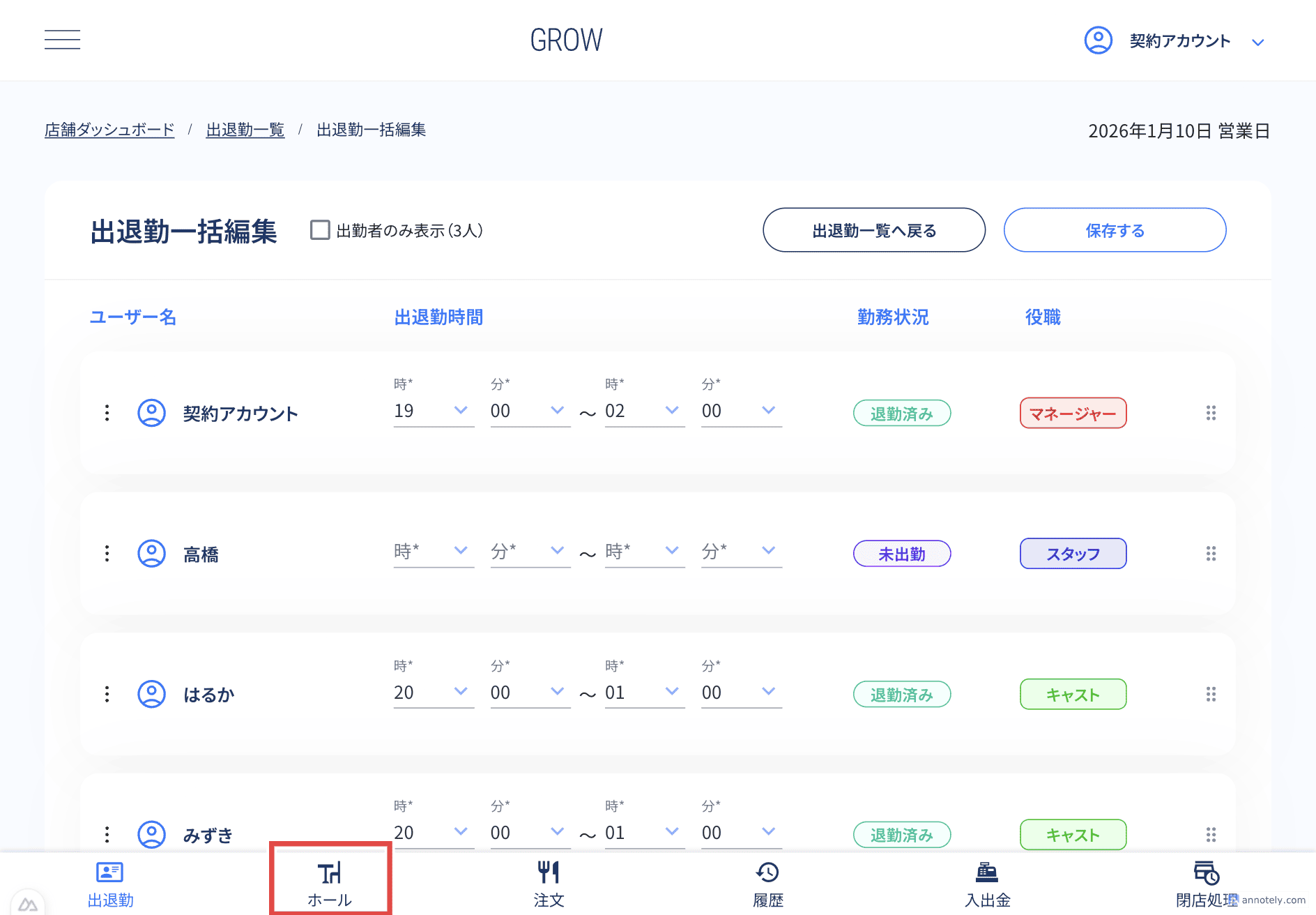Open the minute dropdown in 高橋's row
Screen dimensions: 1316x915
[556, 551]
